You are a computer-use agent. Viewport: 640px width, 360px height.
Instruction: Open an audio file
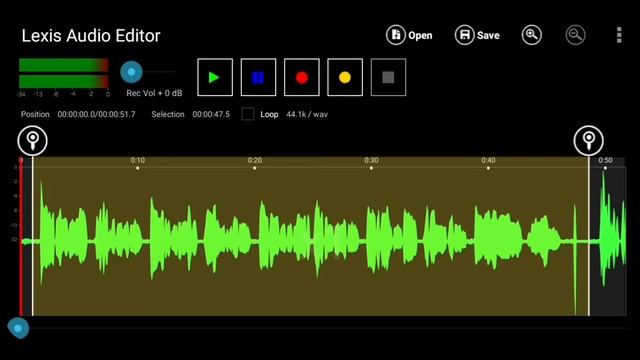click(x=409, y=35)
